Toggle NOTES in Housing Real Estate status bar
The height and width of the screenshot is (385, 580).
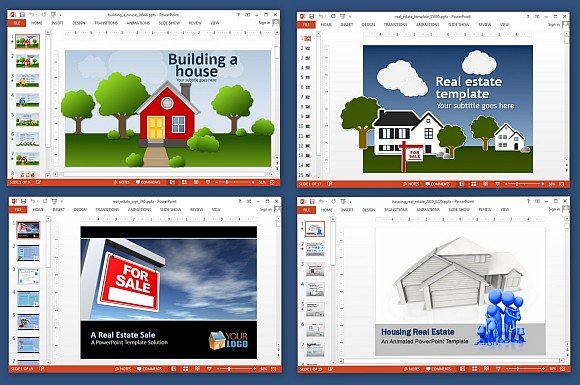412,369
